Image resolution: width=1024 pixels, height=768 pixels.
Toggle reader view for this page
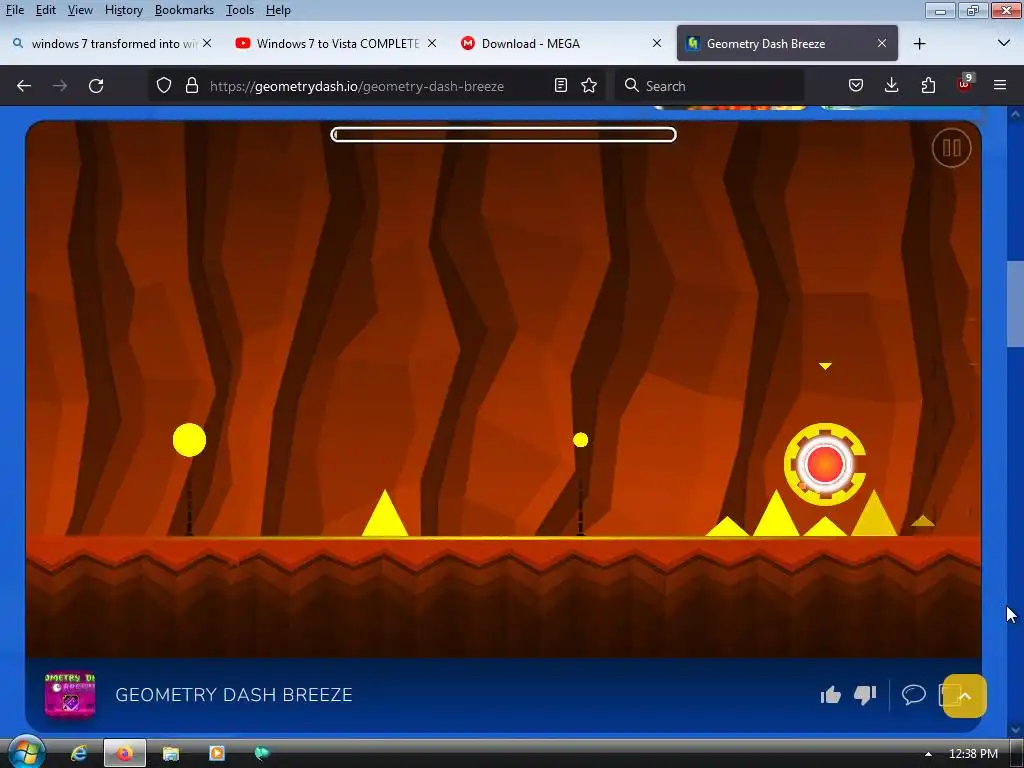click(560, 86)
